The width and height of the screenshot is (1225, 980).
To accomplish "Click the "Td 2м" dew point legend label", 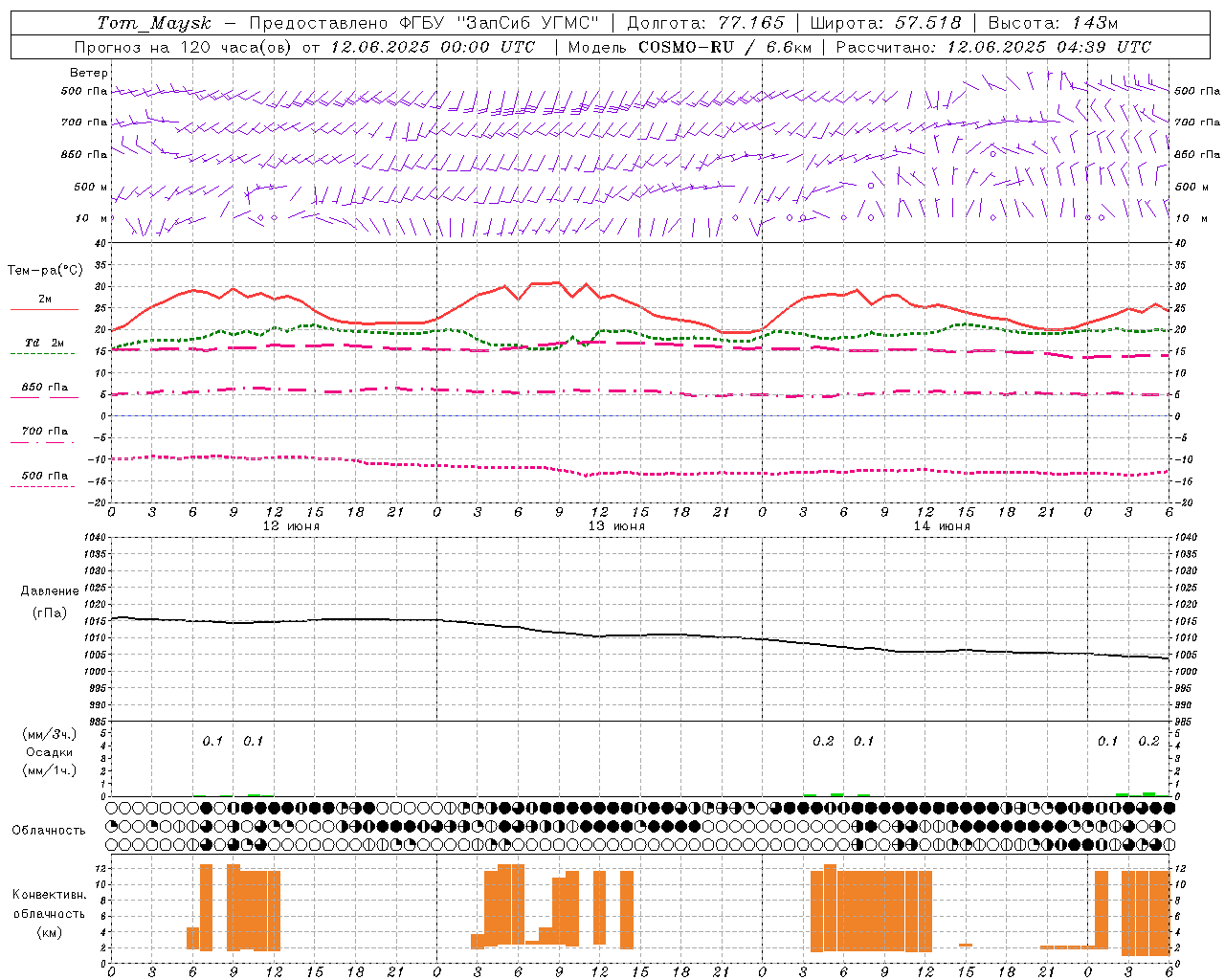I will click(44, 343).
